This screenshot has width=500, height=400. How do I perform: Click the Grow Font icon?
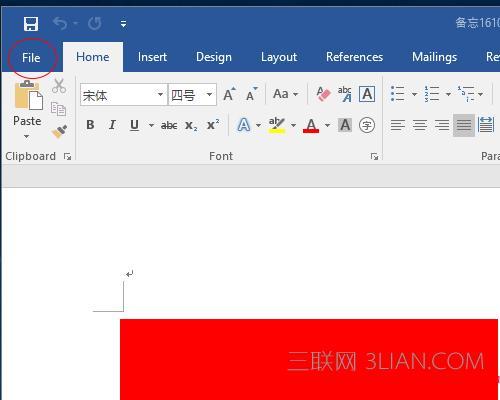pyautogui.click(x=229, y=94)
